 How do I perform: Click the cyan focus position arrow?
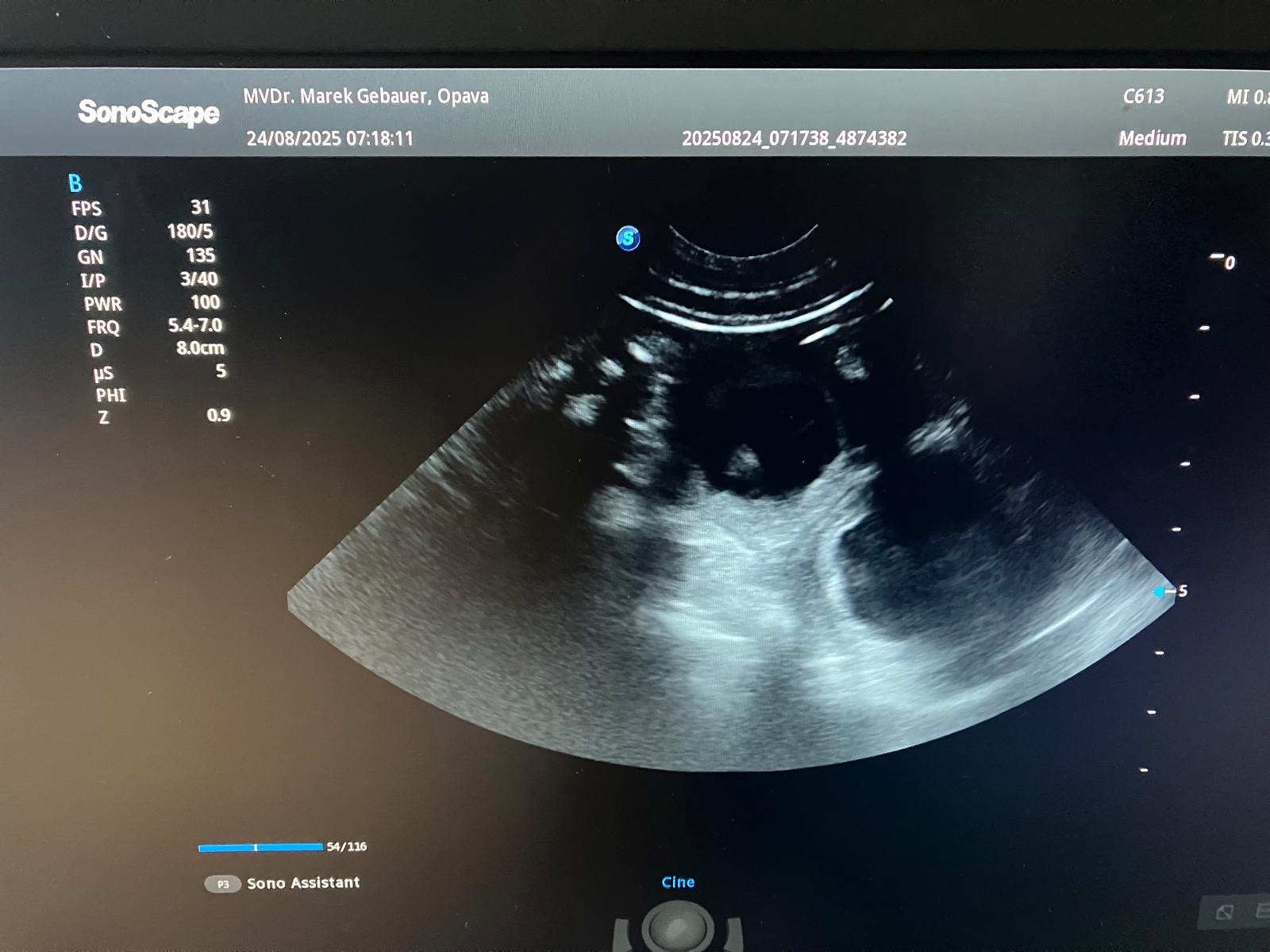tap(1160, 592)
